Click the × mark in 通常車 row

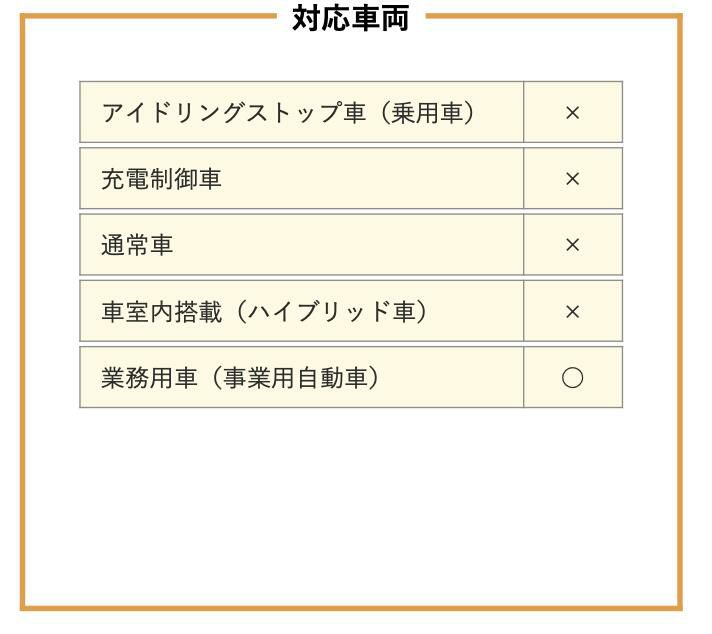(572, 245)
